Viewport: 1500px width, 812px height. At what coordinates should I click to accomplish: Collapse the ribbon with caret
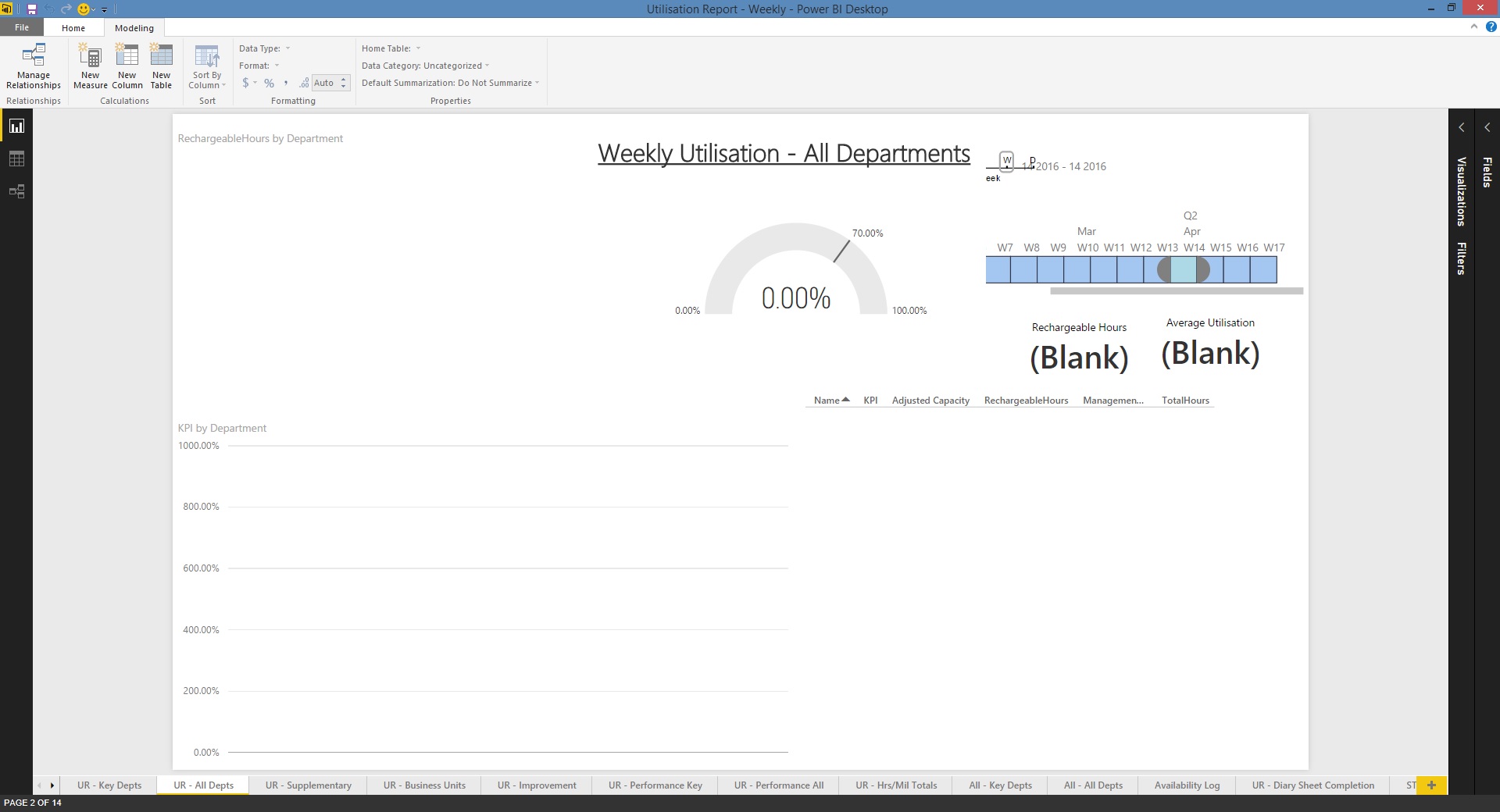coord(1474,27)
